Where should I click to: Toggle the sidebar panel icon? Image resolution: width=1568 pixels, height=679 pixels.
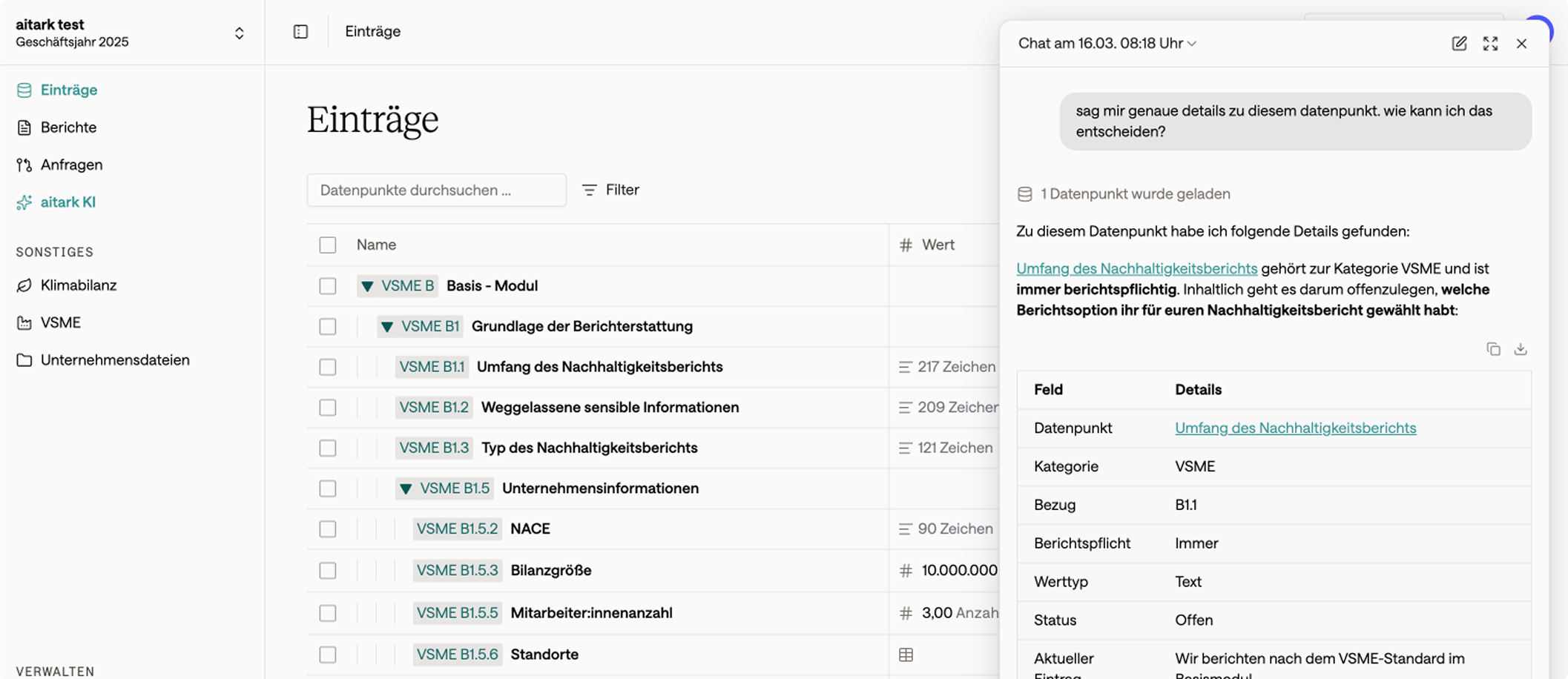coord(300,31)
